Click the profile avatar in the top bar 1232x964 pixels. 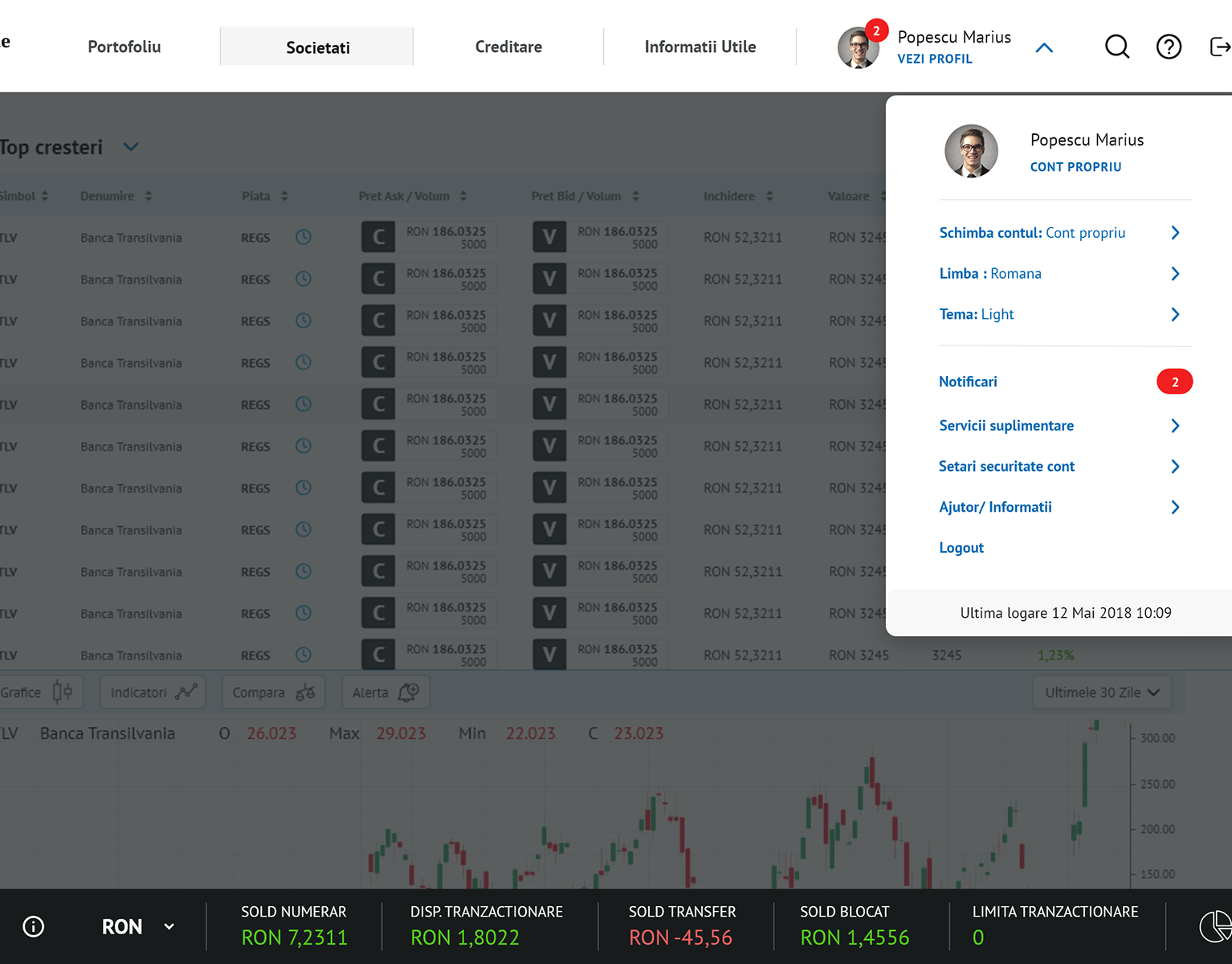pos(859,47)
